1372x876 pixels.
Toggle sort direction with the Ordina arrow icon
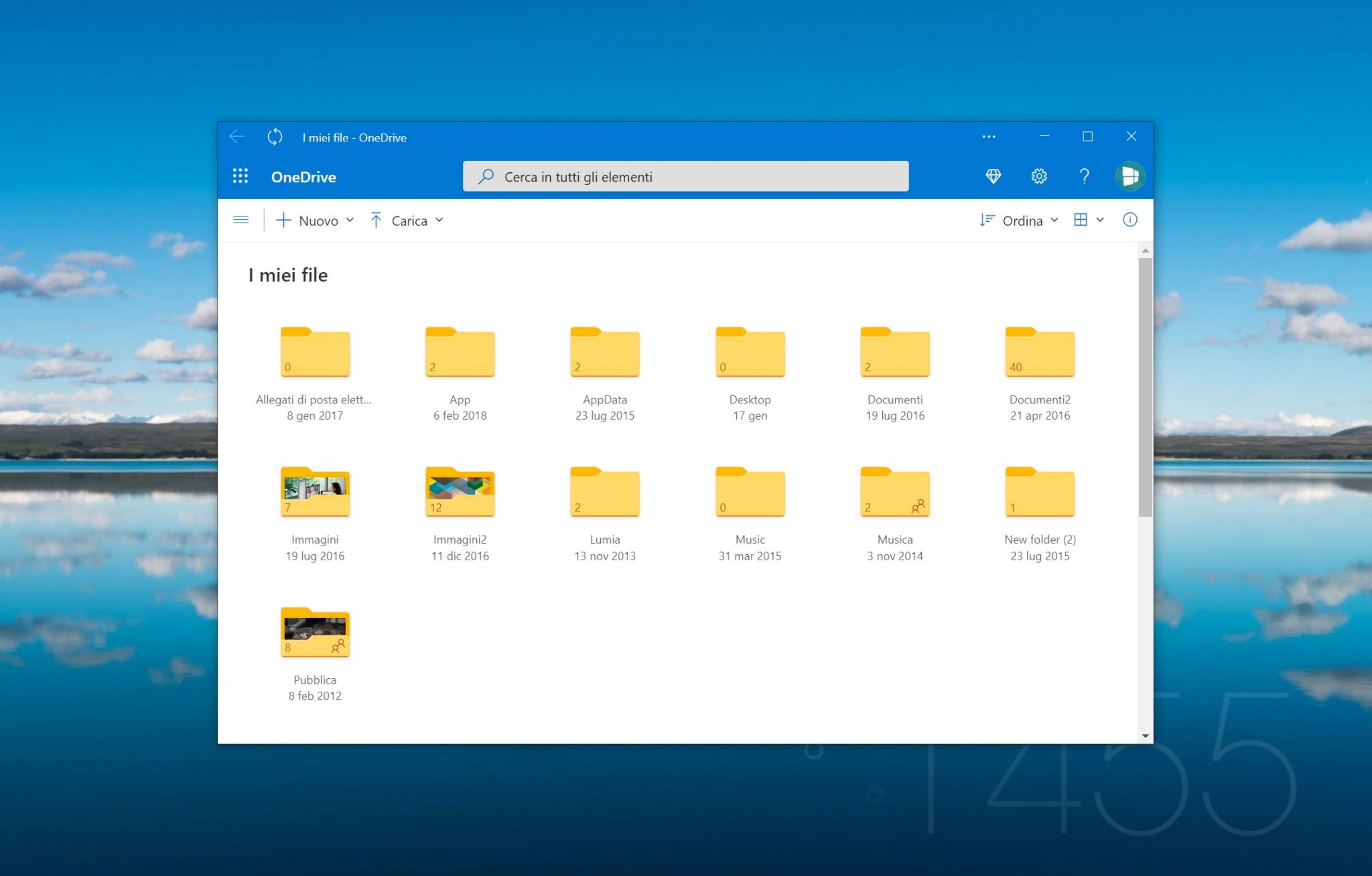986,220
